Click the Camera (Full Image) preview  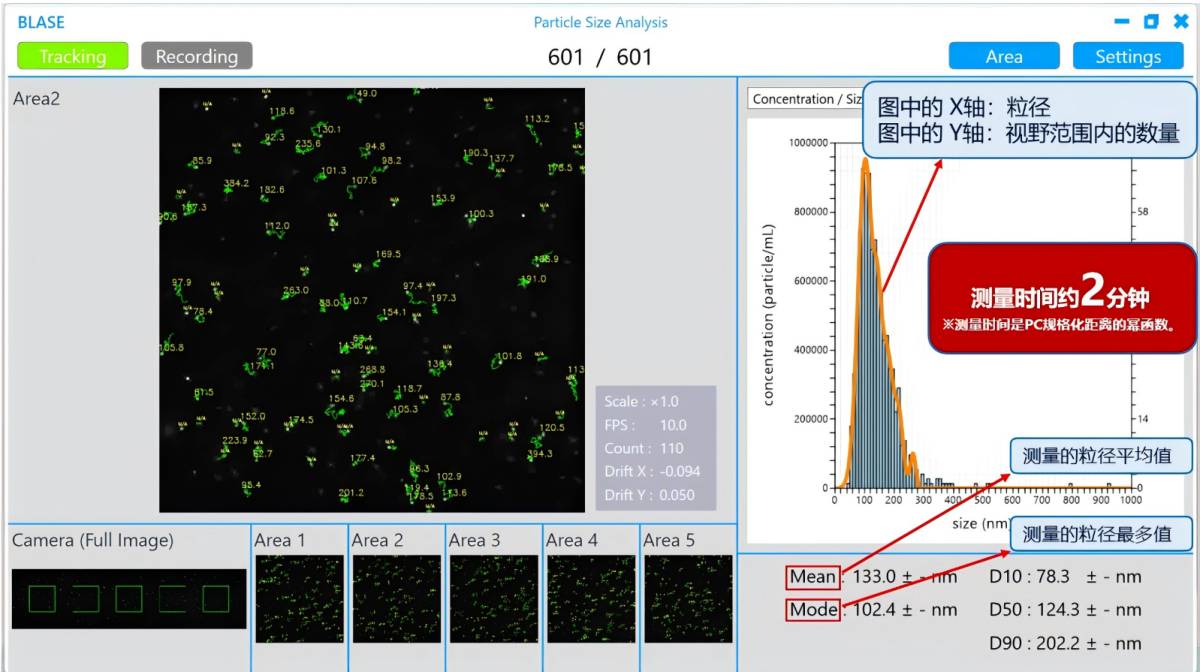(129, 599)
